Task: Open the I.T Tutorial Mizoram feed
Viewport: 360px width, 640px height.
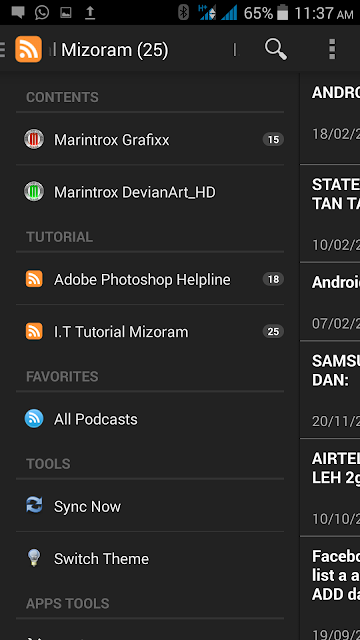Action: (150, 331)
